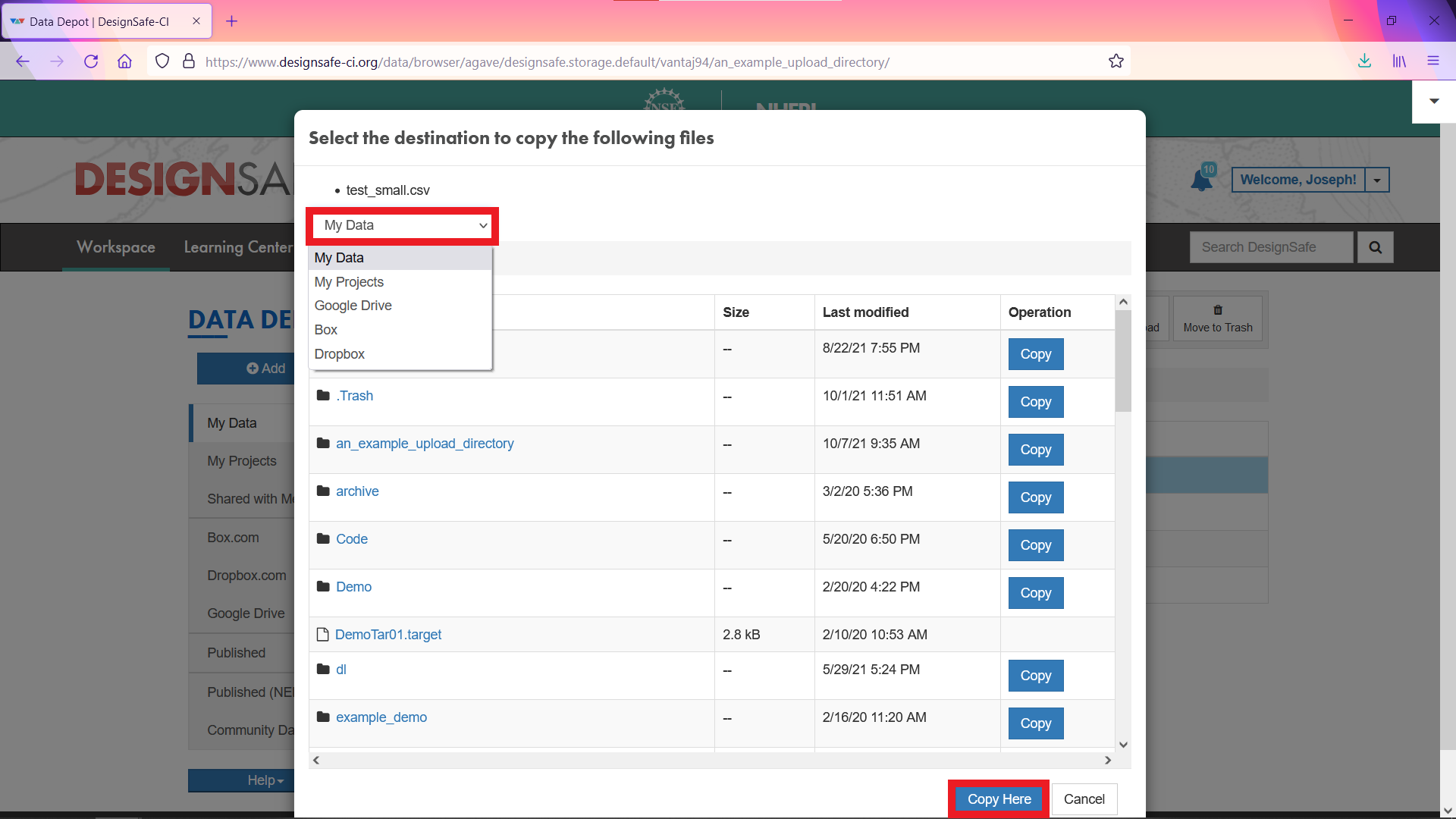Viewport: 1456px width, 819px height.
Task: Open Firefox library sidebar icon
Action: point(1399,61)
